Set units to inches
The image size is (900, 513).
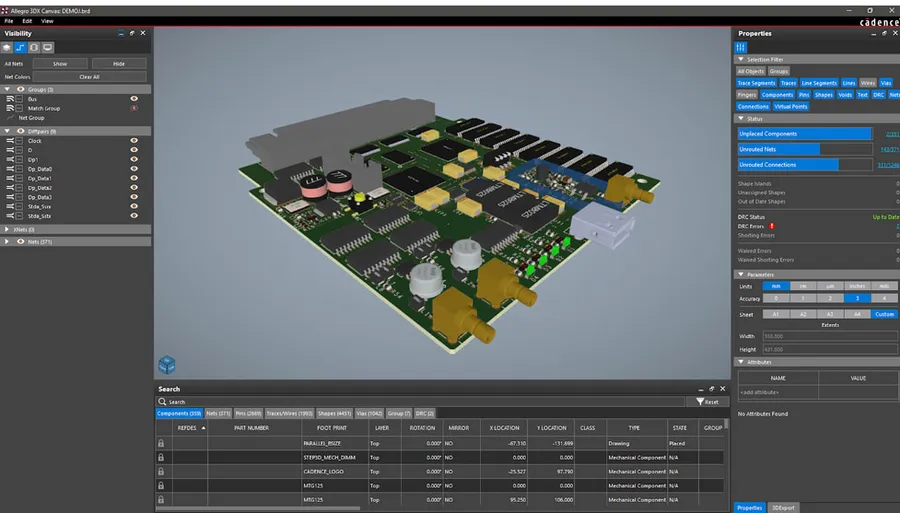click(857, 286)
